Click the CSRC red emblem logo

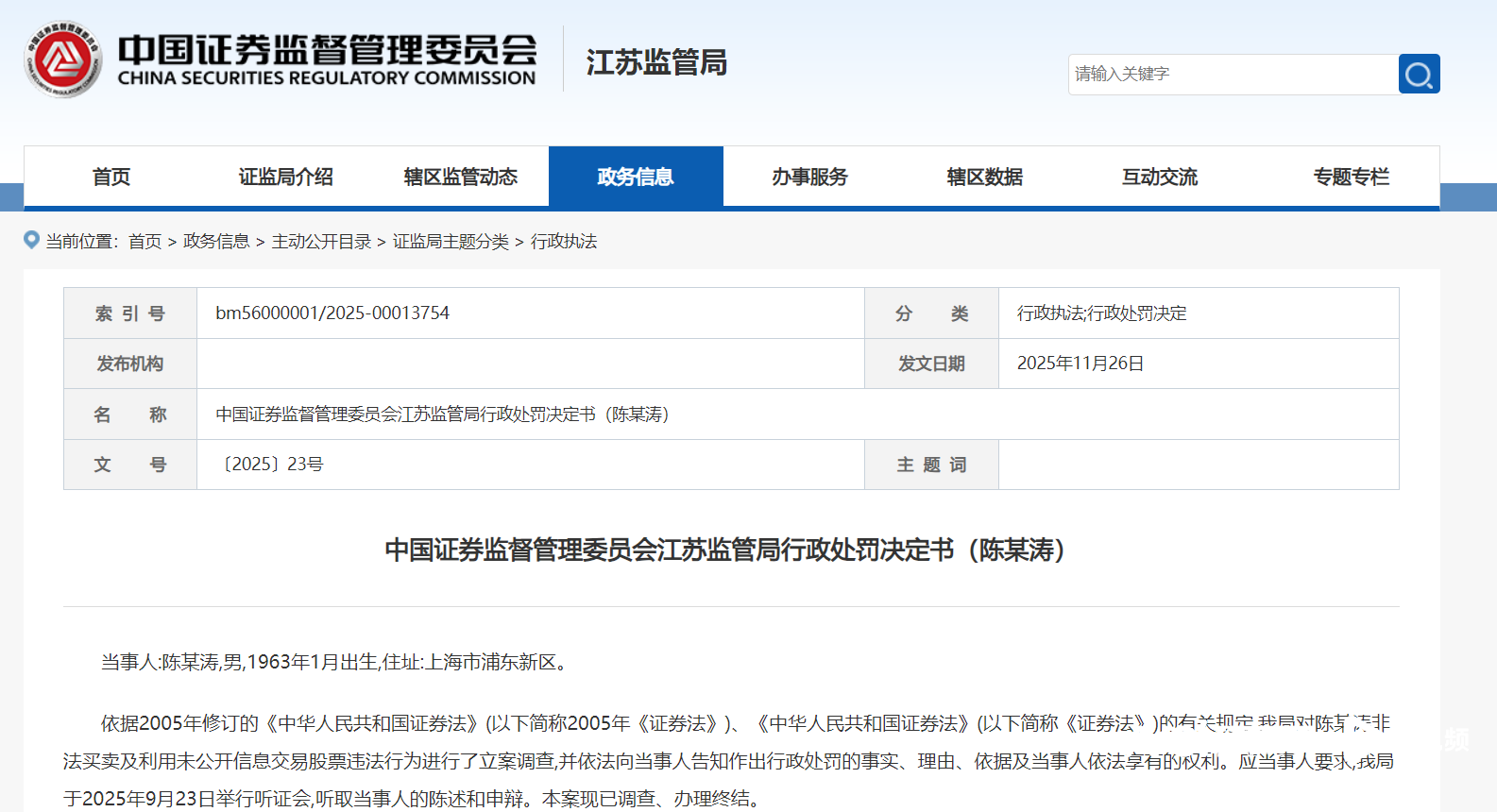(x=62, y=60)
